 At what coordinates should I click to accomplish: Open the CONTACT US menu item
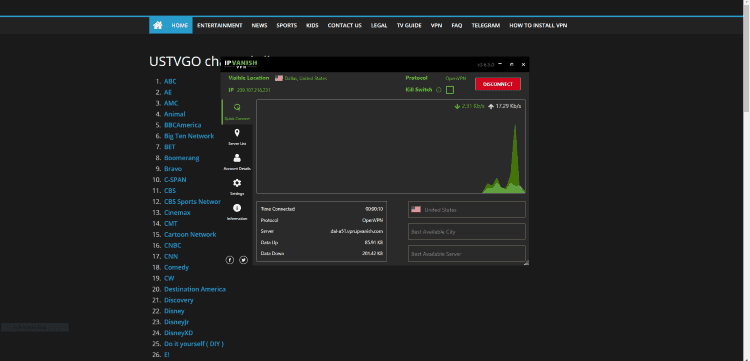click(344, 25)
